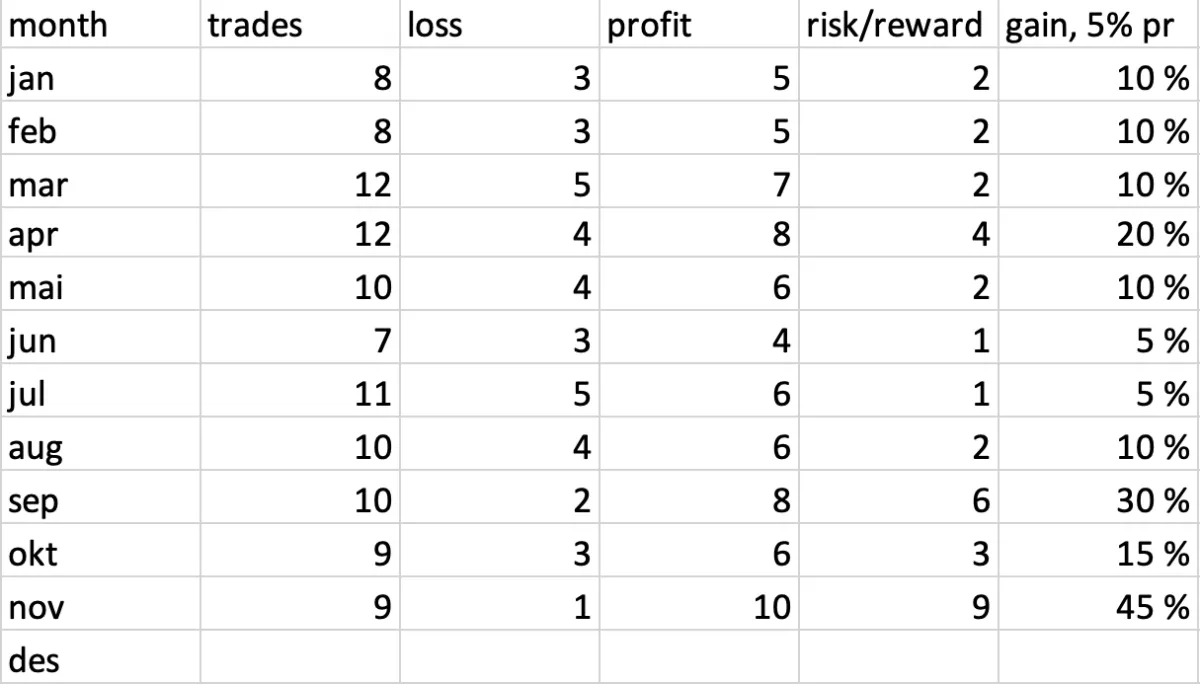The image size is (1200, 684).
Task: Select the 'loss' header cell
Action: [x=499, y=24]
